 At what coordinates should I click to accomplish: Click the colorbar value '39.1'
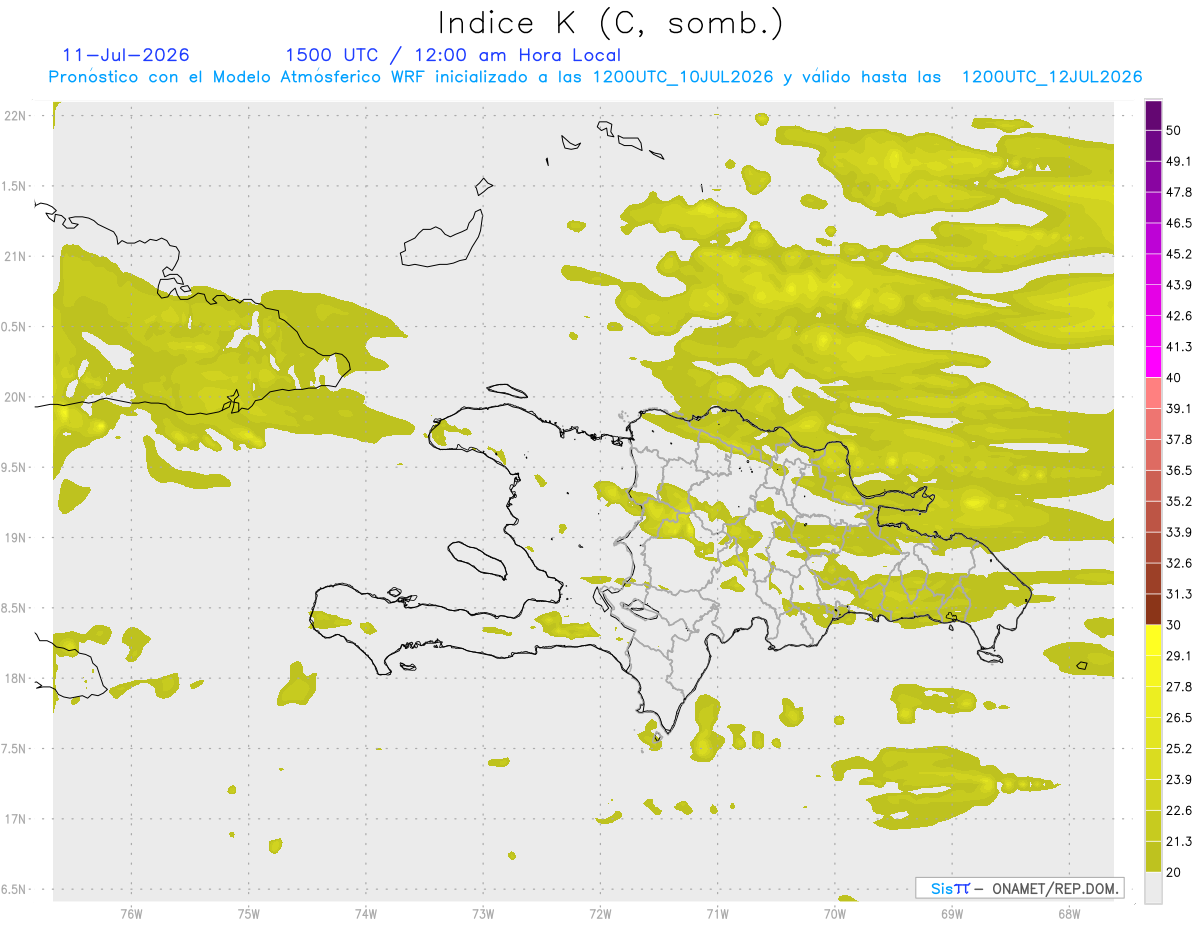coord(1178,409)
